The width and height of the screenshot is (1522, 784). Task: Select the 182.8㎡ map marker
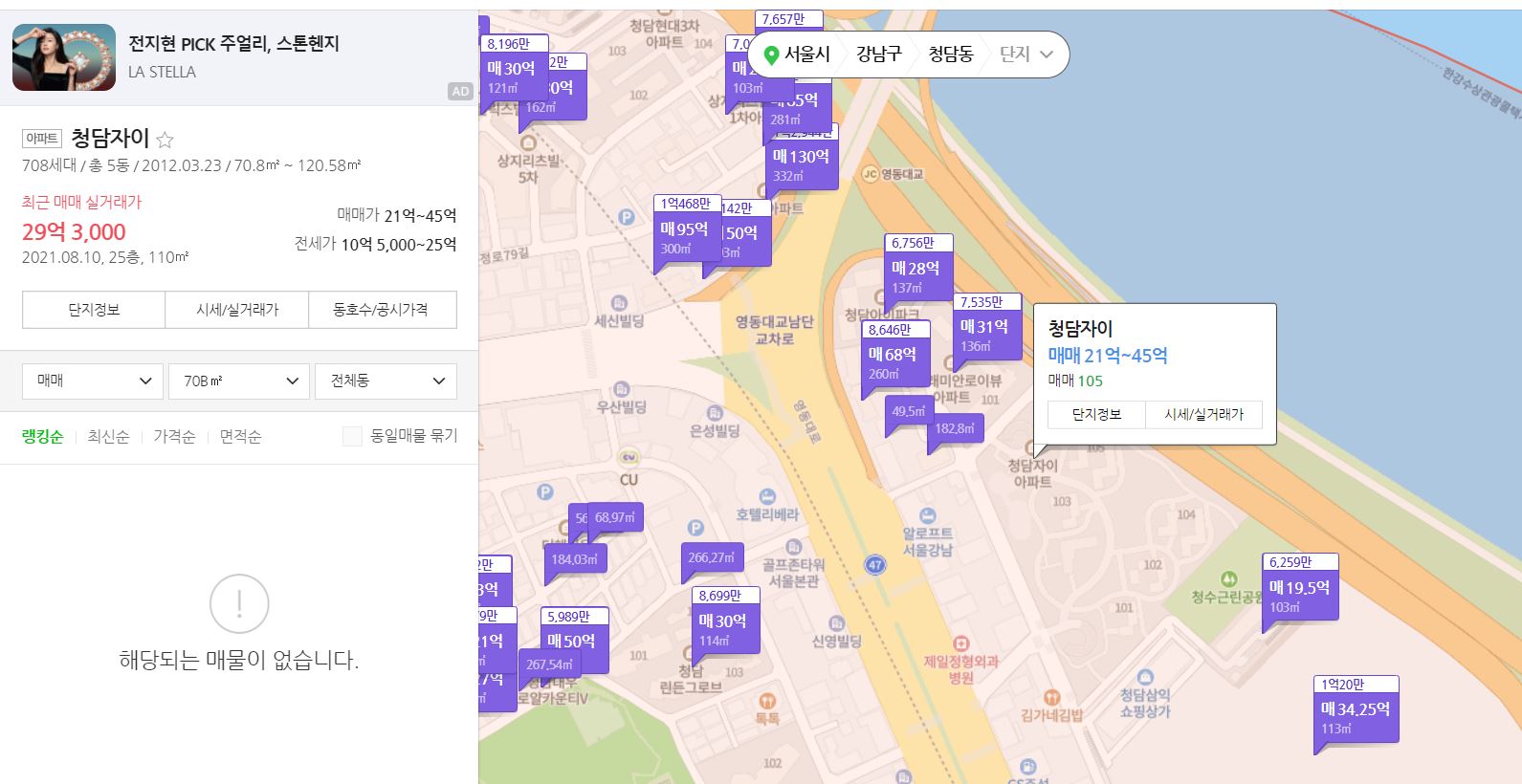[955, 429]
